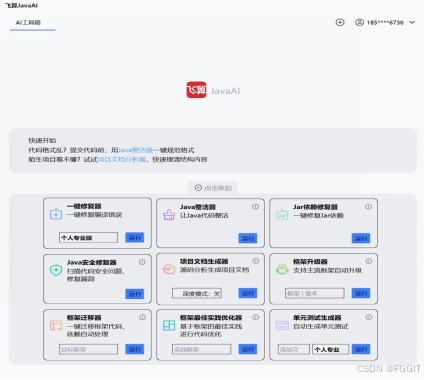
Task: Collapse the tool panel via 点击收起
Action: pos(213,188)
